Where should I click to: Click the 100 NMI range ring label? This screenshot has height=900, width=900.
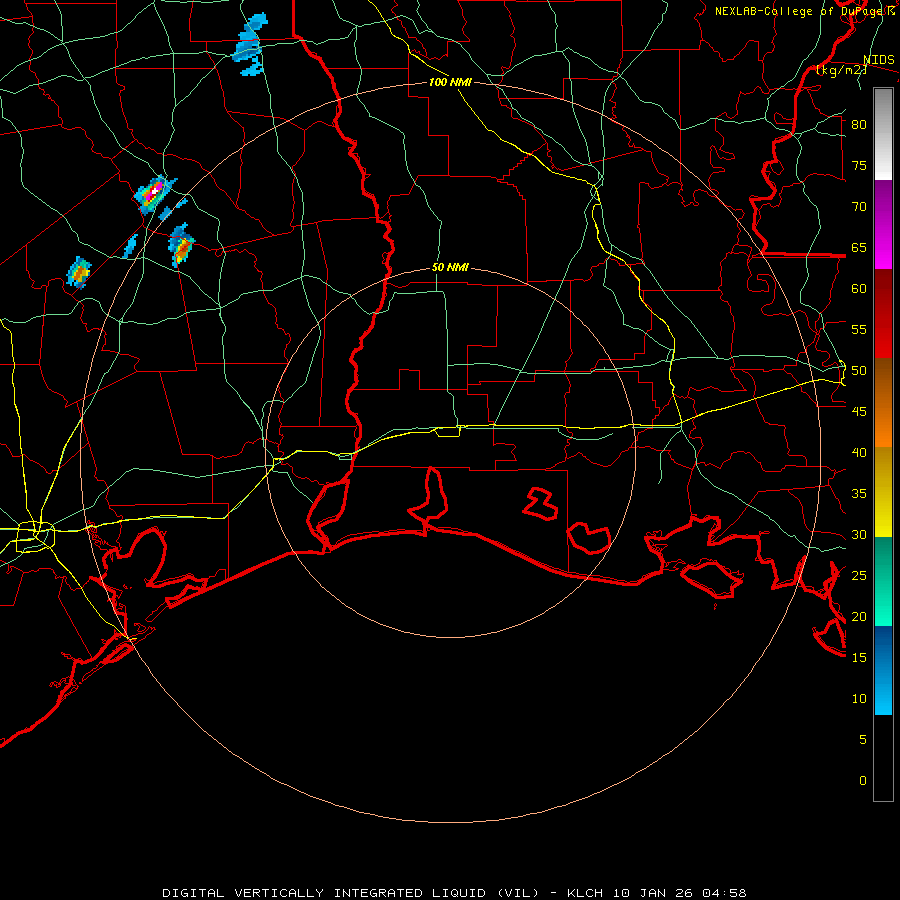450,82
